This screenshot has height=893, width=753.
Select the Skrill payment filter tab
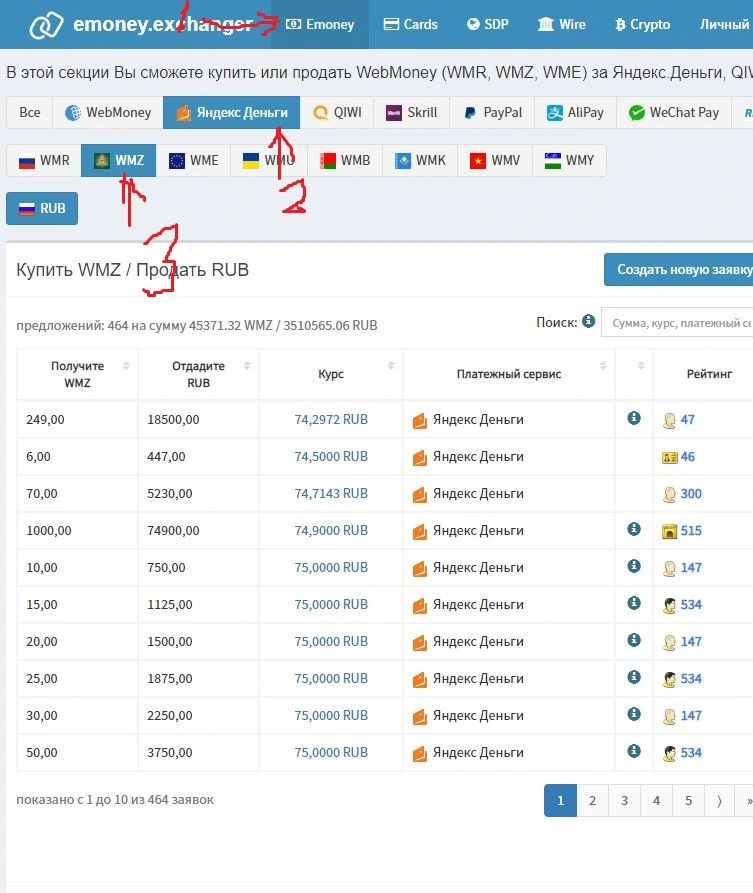[412, 113]
